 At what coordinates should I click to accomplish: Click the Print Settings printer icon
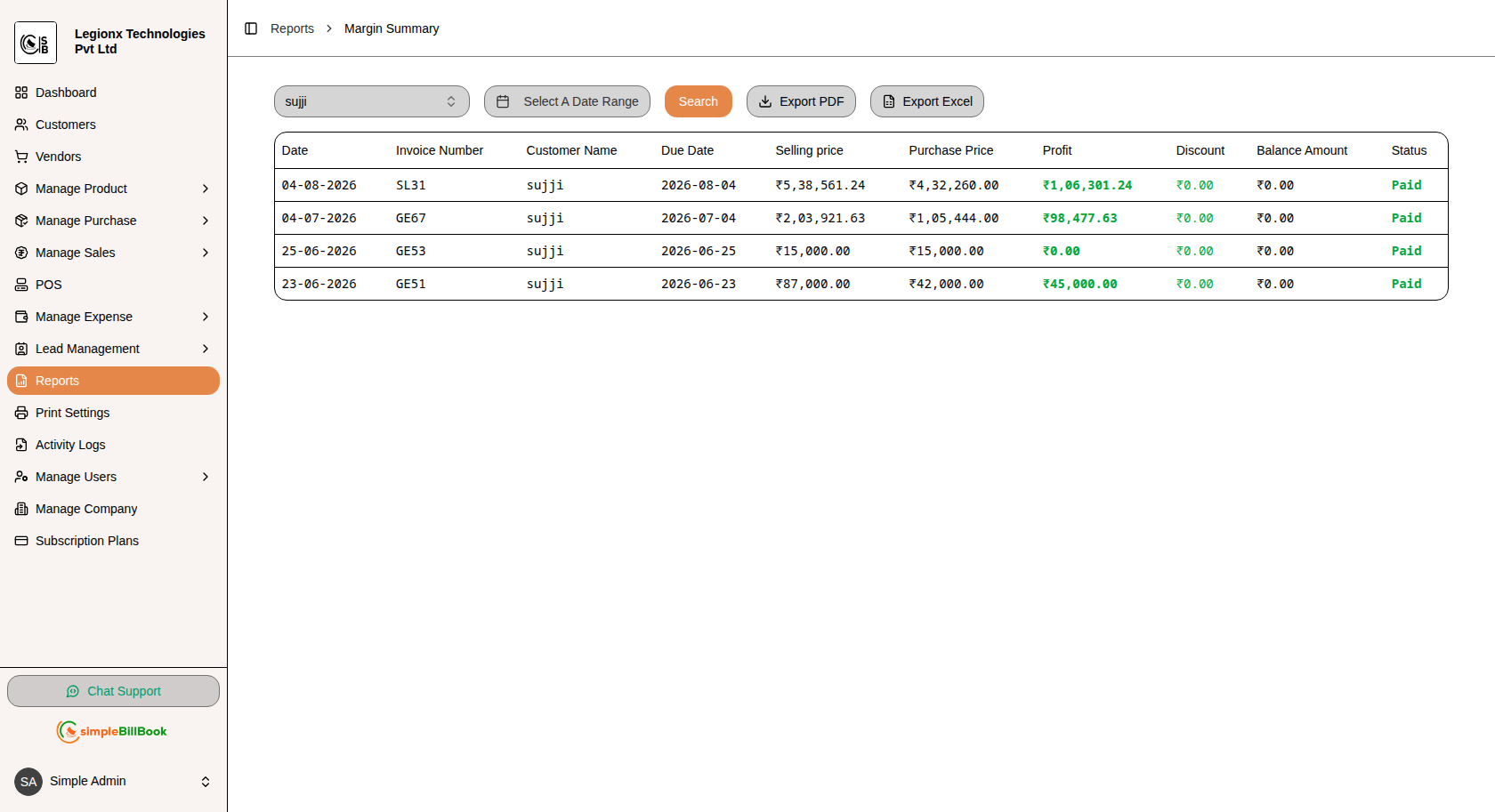(21, 413)
